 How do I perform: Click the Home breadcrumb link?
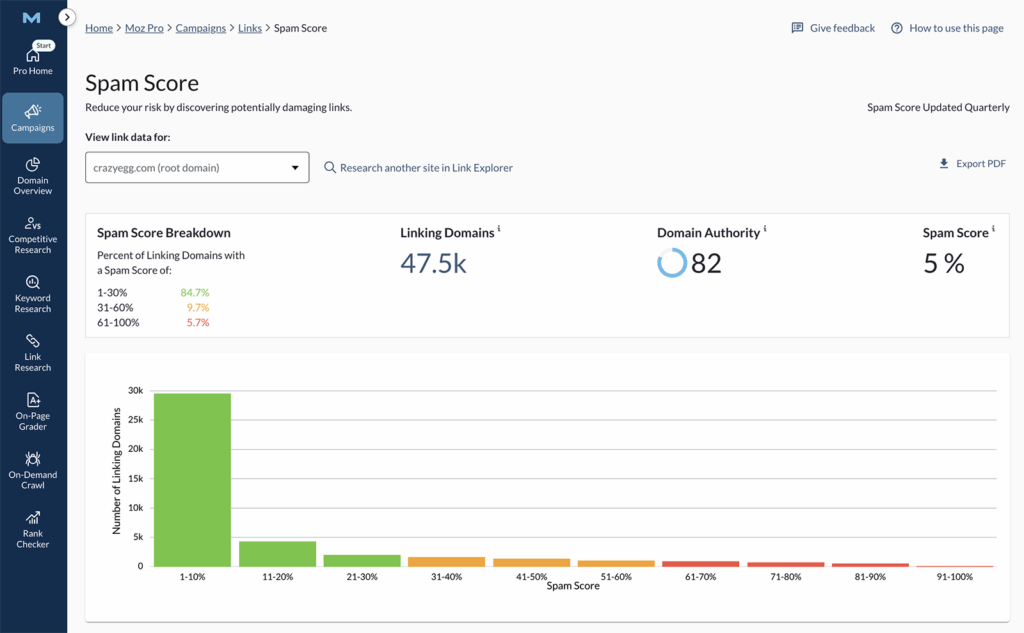point(99,28)
